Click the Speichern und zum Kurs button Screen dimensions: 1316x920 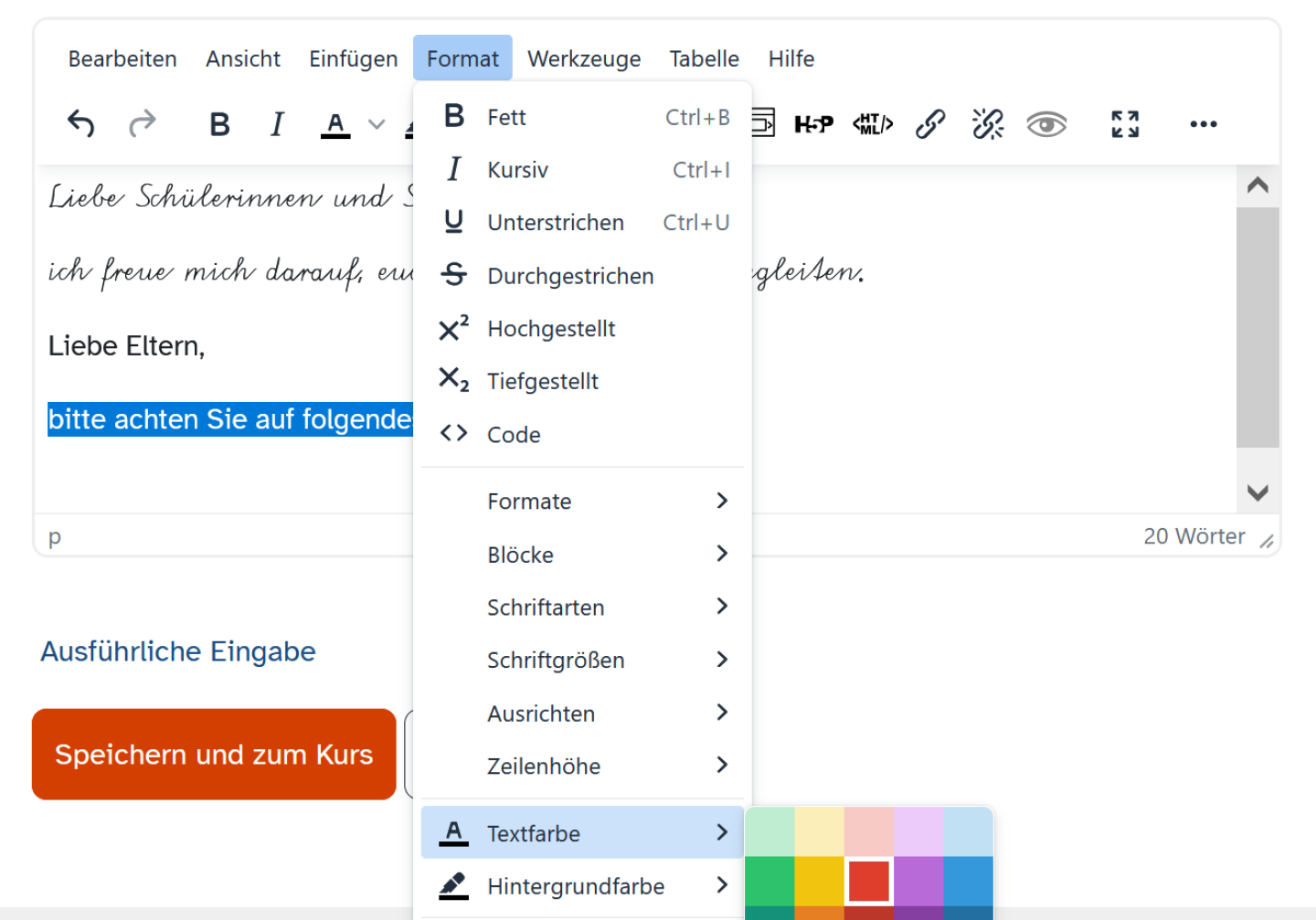[x=214, y=754]
